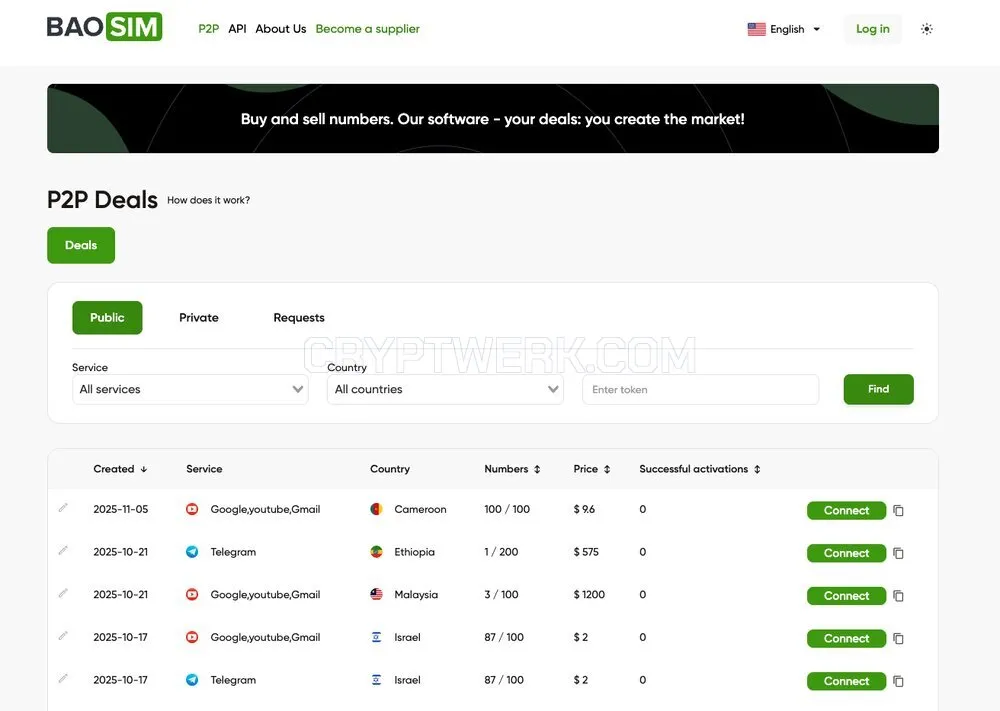Open the English language dropdown
This screenshot has height=711, width=1000.
coord(794,29)
